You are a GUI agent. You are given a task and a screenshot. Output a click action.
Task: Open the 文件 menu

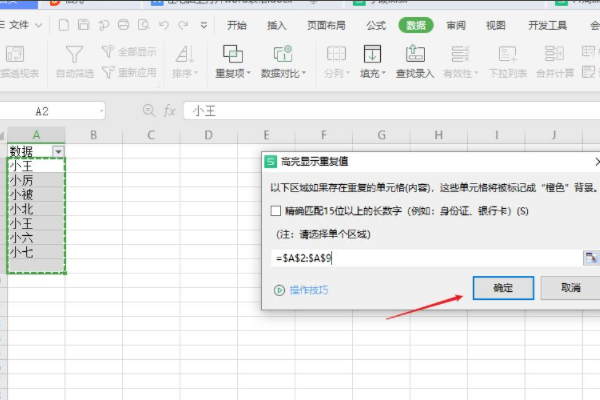coord(21,25)
